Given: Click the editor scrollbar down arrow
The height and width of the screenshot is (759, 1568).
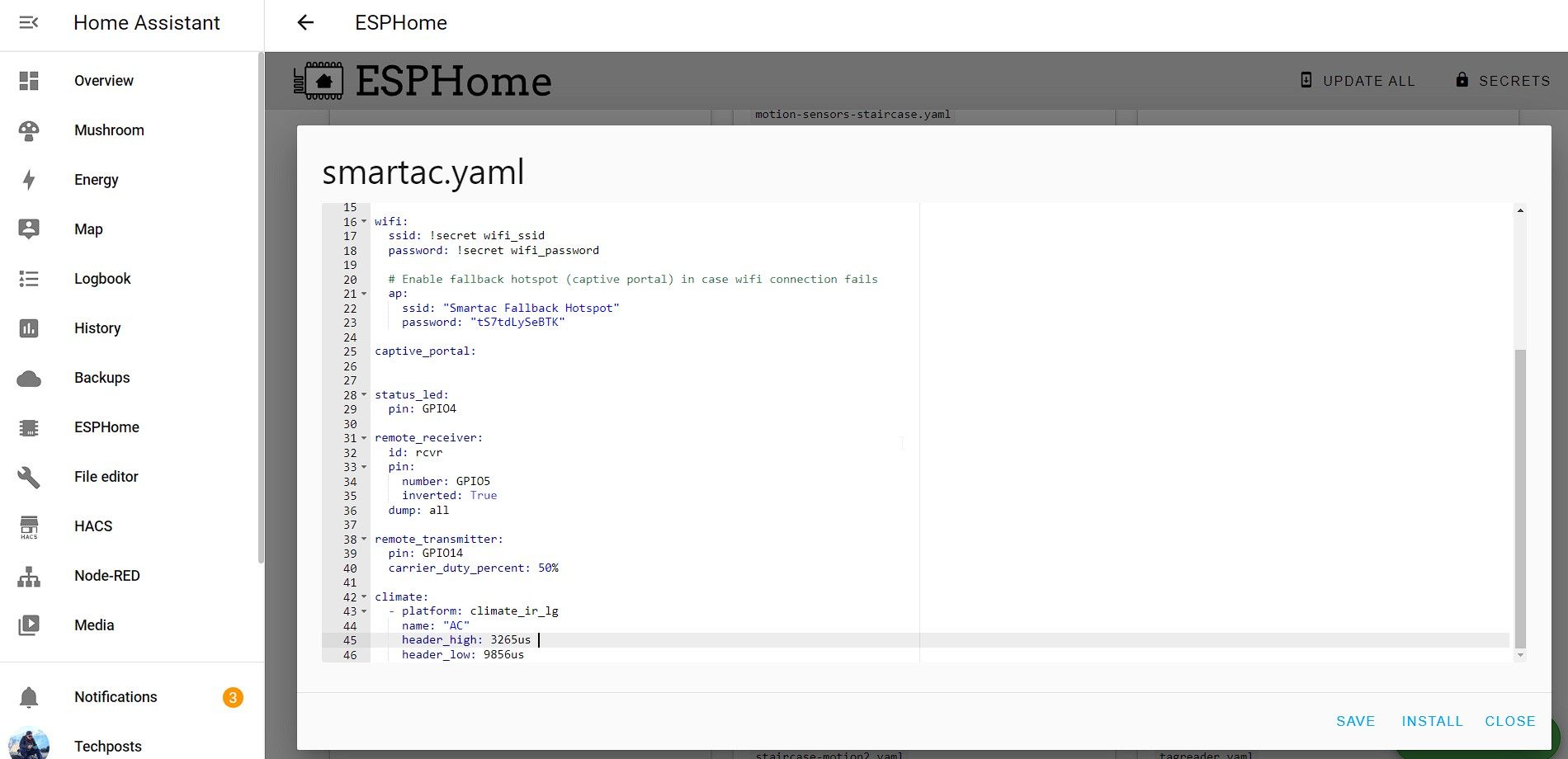Looking at the screenshot, I should (x=1520, y=655).
